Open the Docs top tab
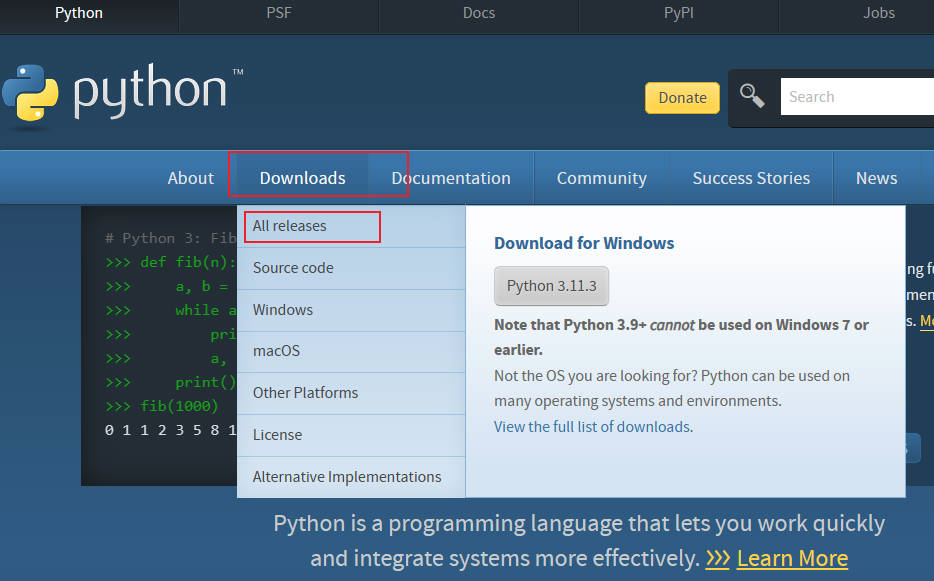The image size is (934, 581). click(479, 13)
